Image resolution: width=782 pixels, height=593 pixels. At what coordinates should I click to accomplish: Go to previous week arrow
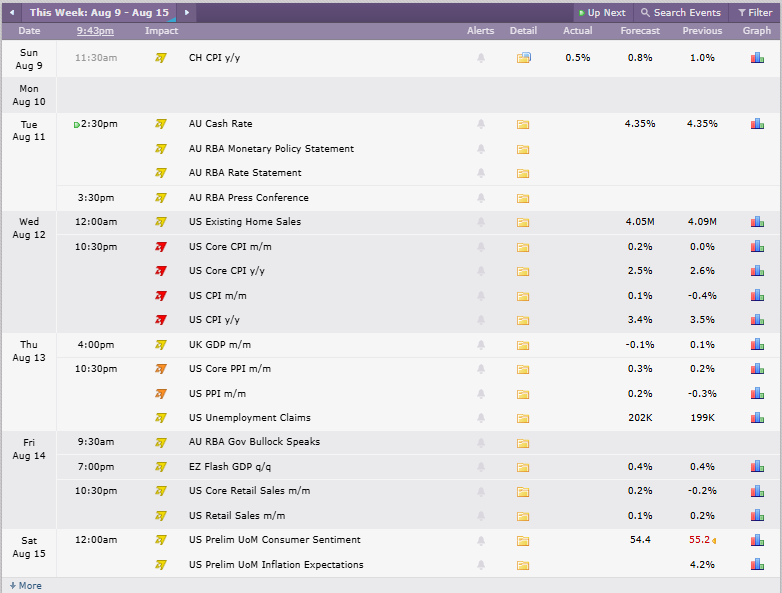point(12,12)
